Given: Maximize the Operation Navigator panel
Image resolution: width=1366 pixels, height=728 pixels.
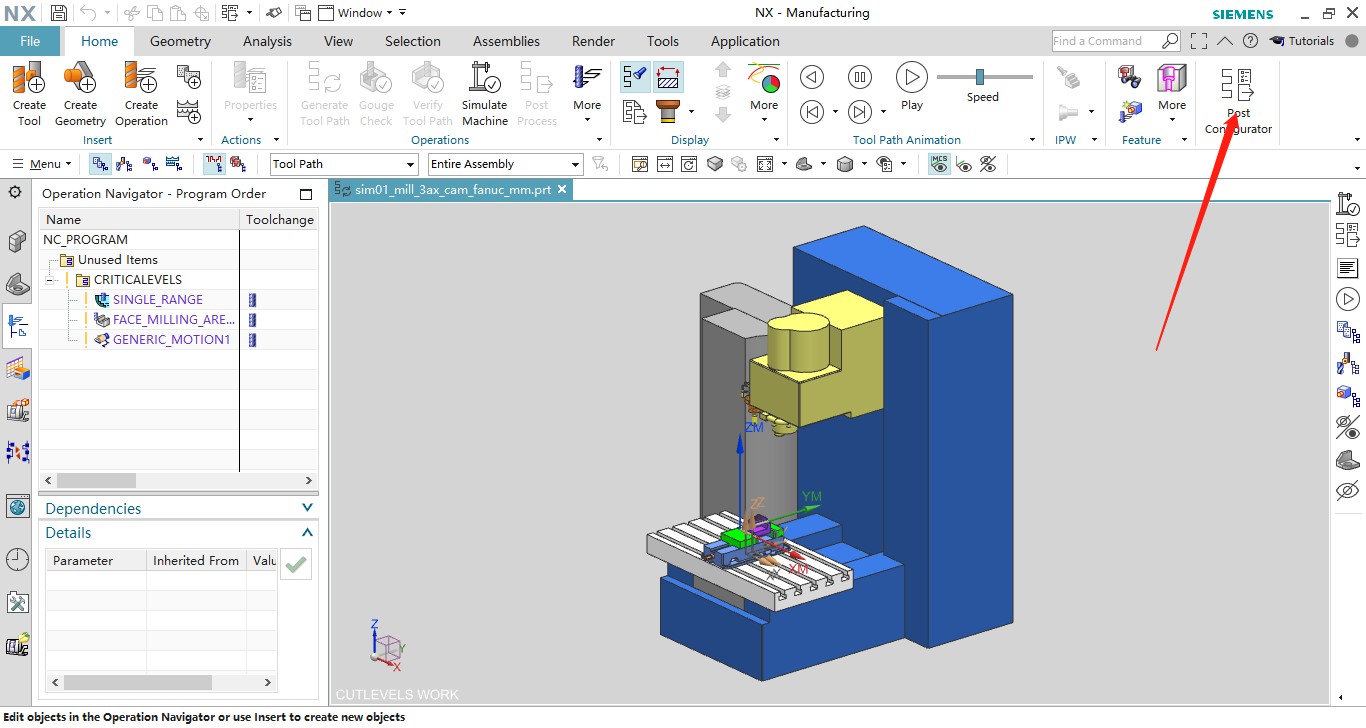Looking at the screenshot, I should [x=306, y=194].
